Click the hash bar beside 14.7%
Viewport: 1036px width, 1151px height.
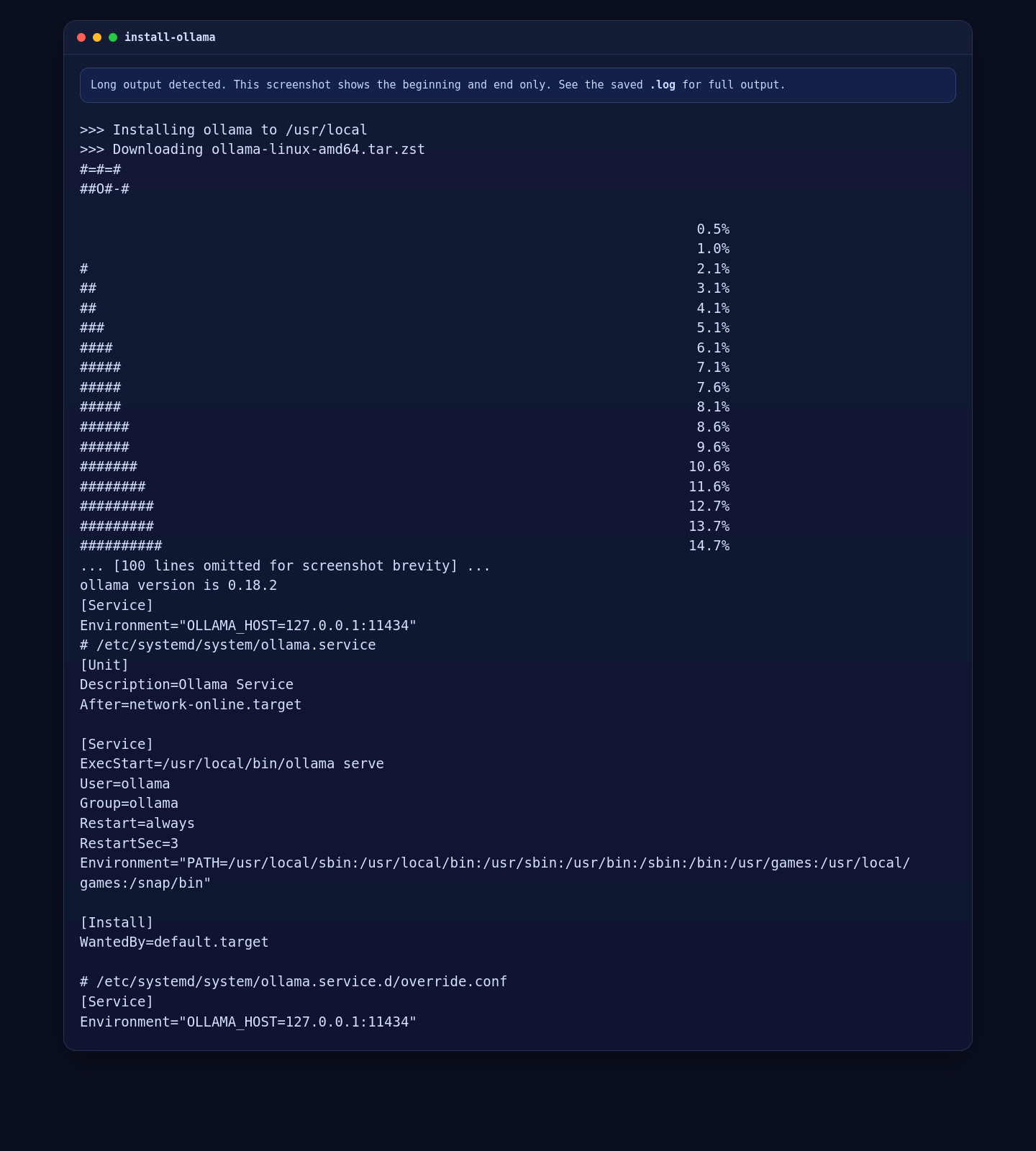pos(121,546)
